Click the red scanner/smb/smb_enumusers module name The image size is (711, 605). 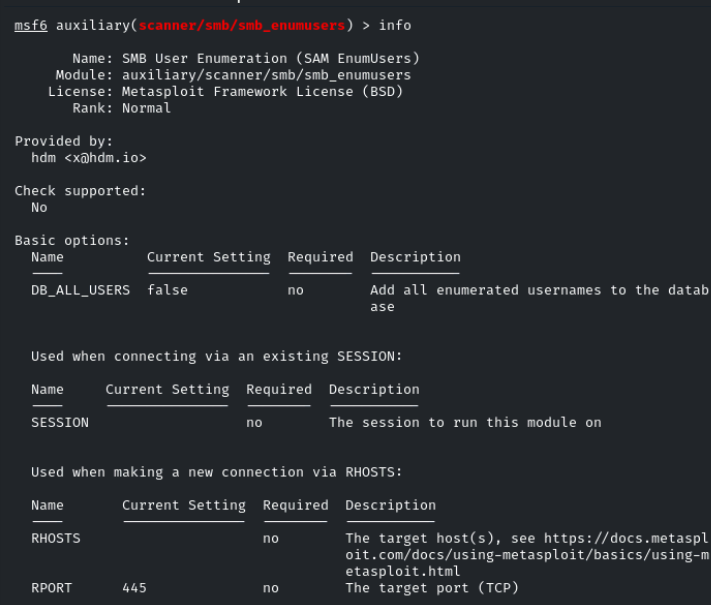point(242,25)
